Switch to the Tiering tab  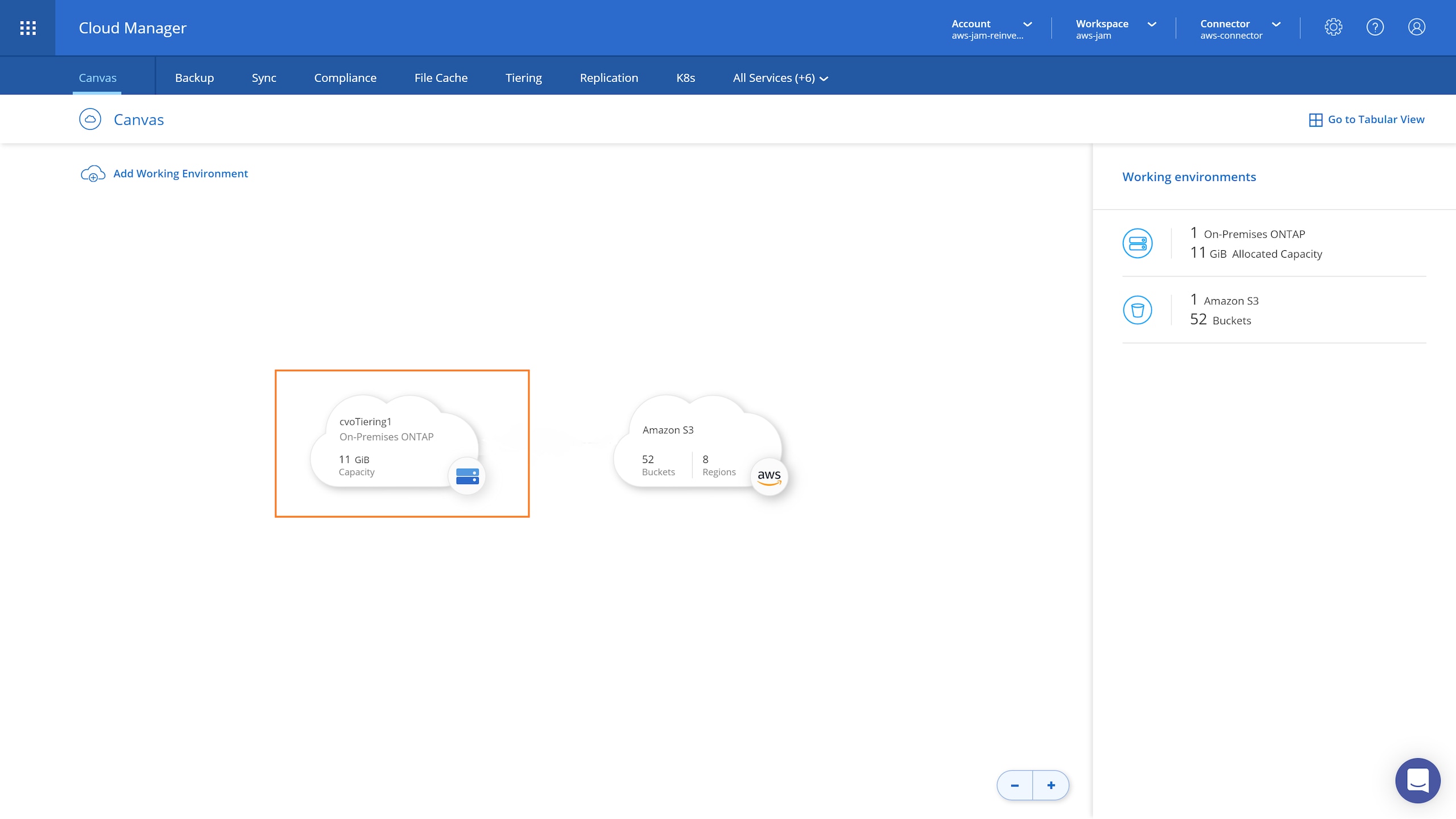click(x=523, y=78)
